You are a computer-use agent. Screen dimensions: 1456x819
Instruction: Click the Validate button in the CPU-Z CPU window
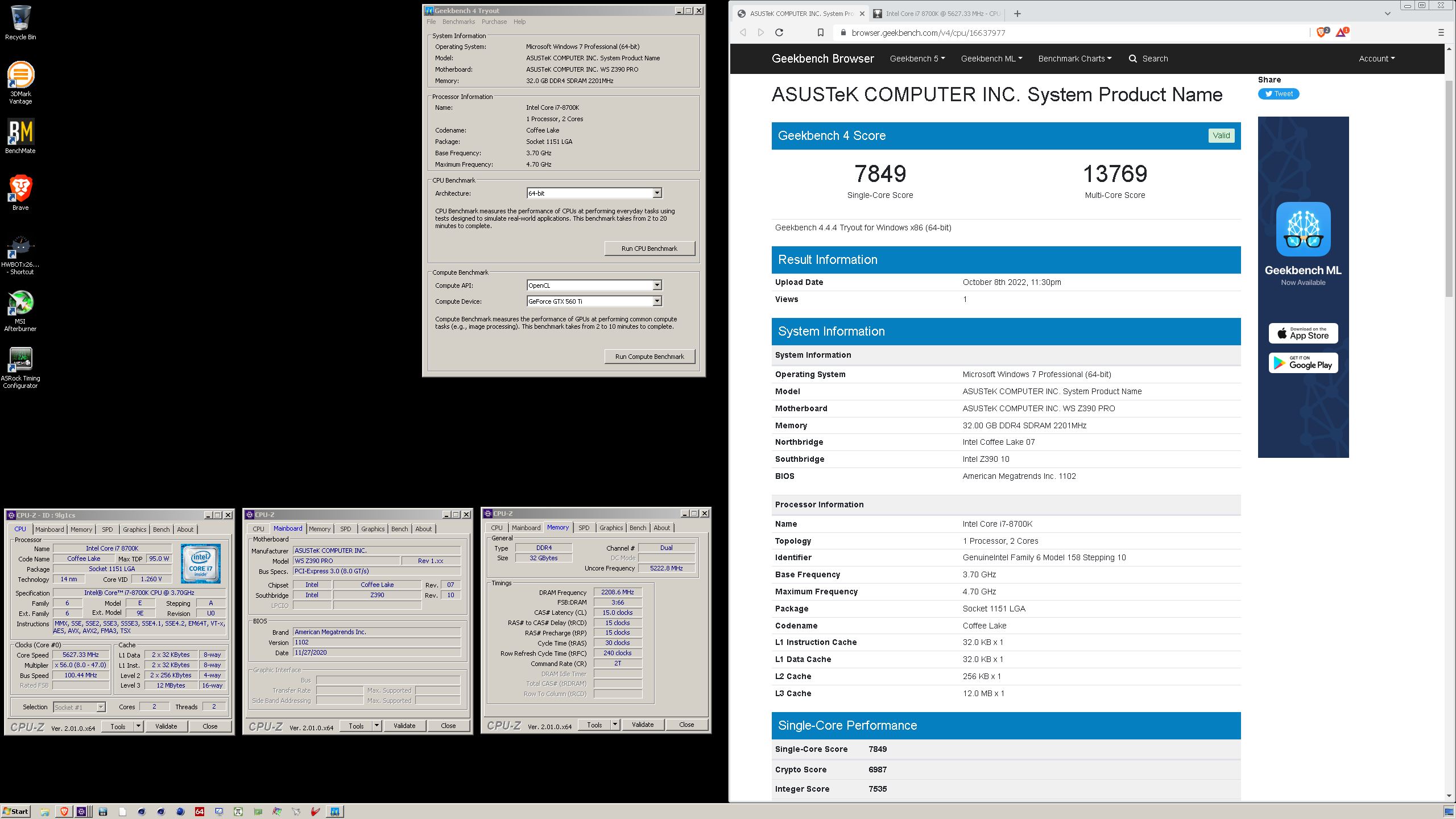pyautogui.click(x=166, y=726)
